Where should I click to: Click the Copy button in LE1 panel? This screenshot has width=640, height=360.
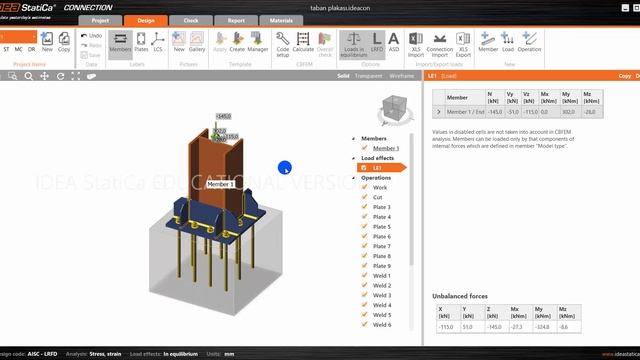tap(624, 76)
